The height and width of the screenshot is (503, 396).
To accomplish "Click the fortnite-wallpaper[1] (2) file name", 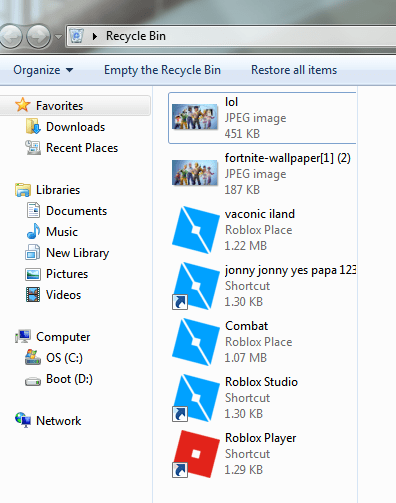I will click(288, 158).
